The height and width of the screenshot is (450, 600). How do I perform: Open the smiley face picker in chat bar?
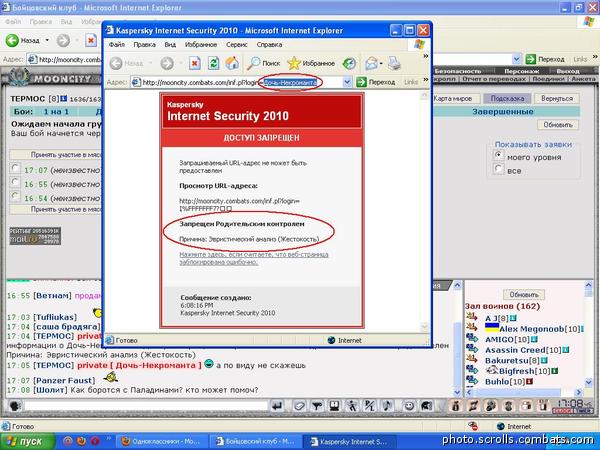(409, 406)
